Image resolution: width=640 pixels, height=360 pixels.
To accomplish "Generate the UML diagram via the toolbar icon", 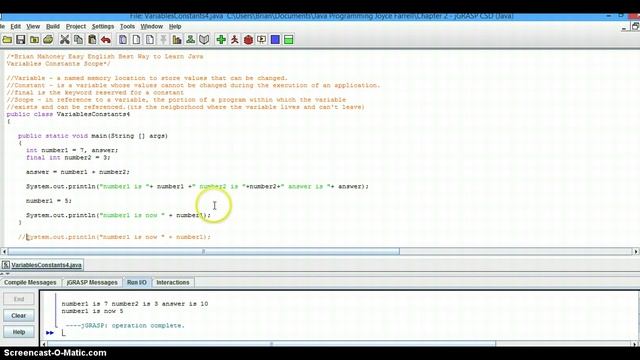I will [190, 40].
